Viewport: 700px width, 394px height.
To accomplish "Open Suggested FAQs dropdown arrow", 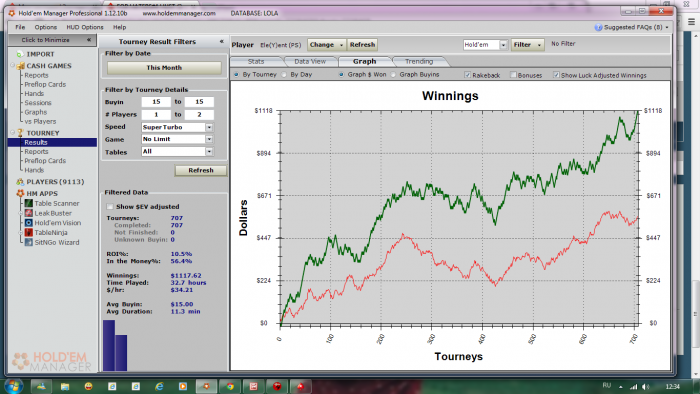I will pos(667,27).
